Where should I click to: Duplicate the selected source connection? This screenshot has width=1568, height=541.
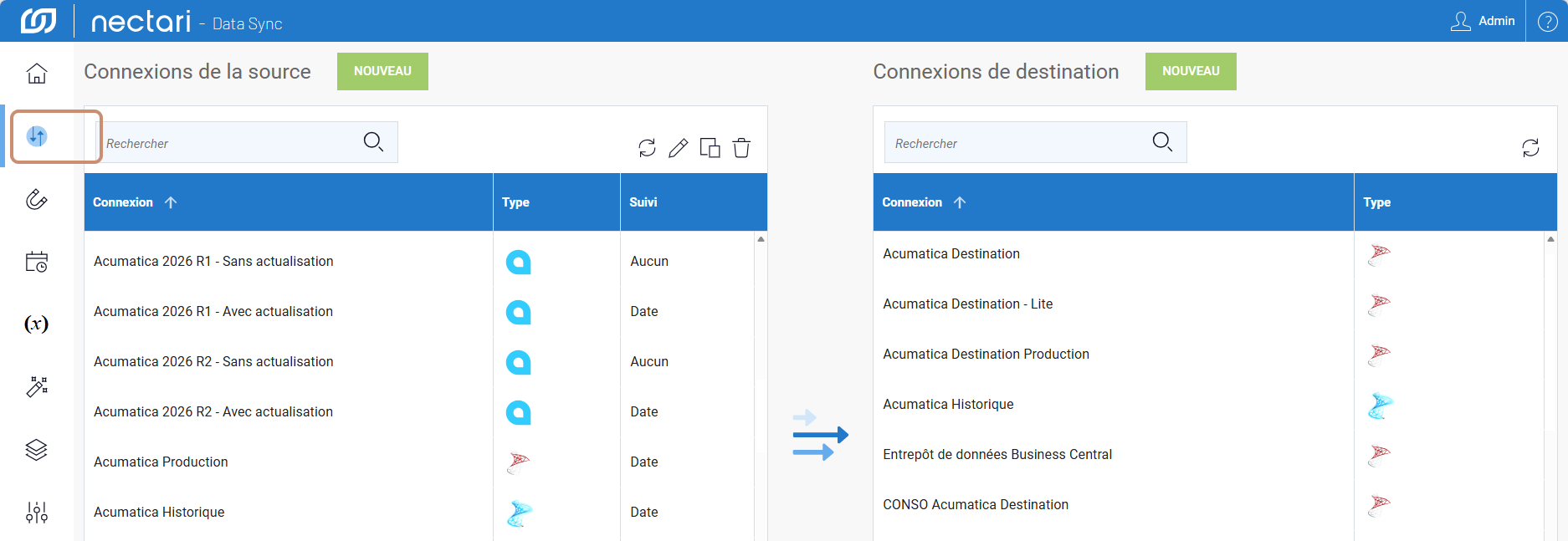[710, 148]
